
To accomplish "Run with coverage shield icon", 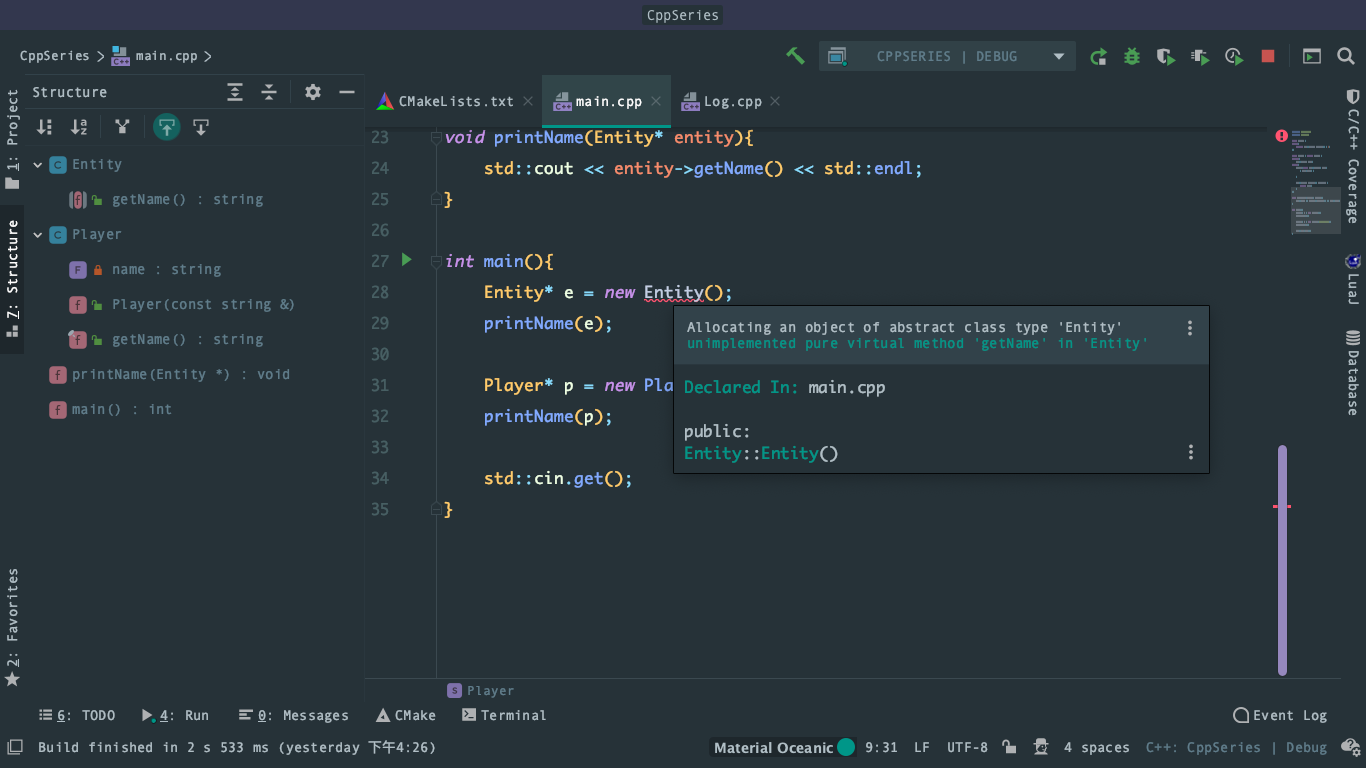I will point(1166,57).
